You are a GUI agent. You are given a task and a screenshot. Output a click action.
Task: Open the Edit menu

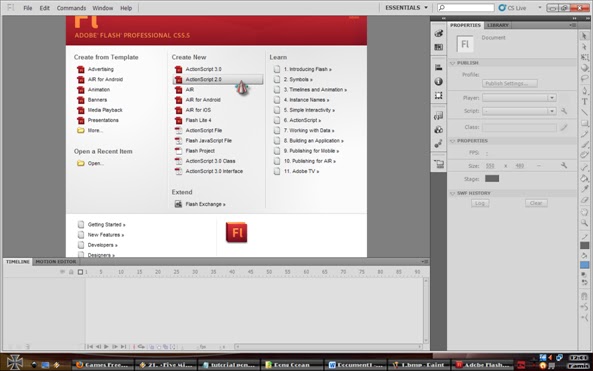pos(45,8)
